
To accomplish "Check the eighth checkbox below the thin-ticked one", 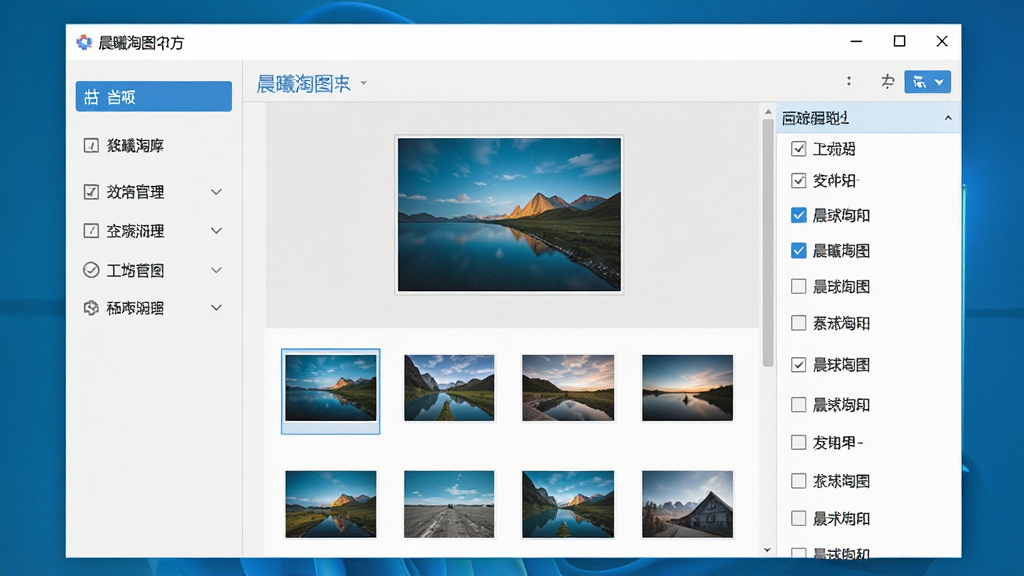I will pos(798,404).
